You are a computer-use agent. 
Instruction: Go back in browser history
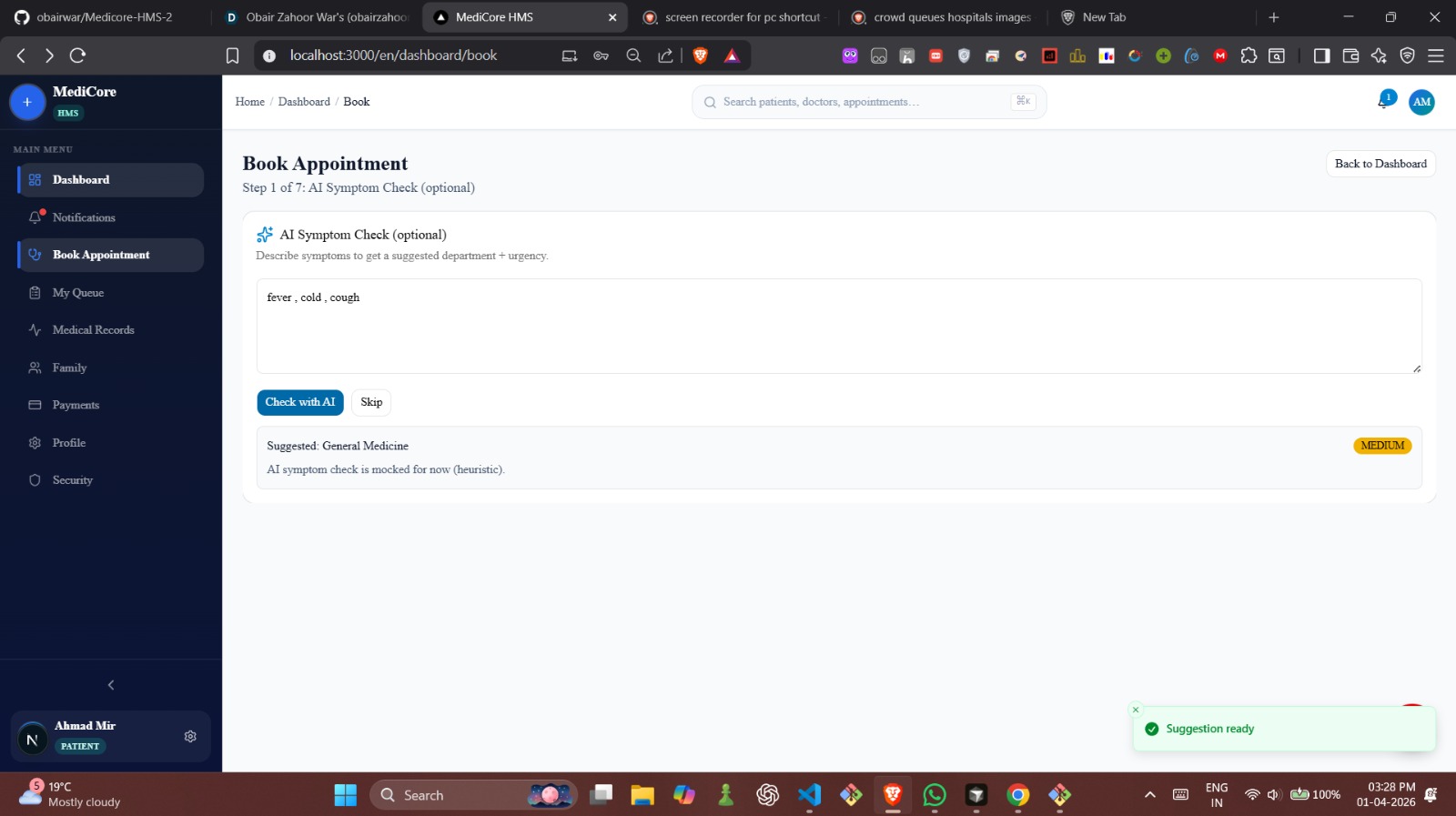tap(22, 55)
